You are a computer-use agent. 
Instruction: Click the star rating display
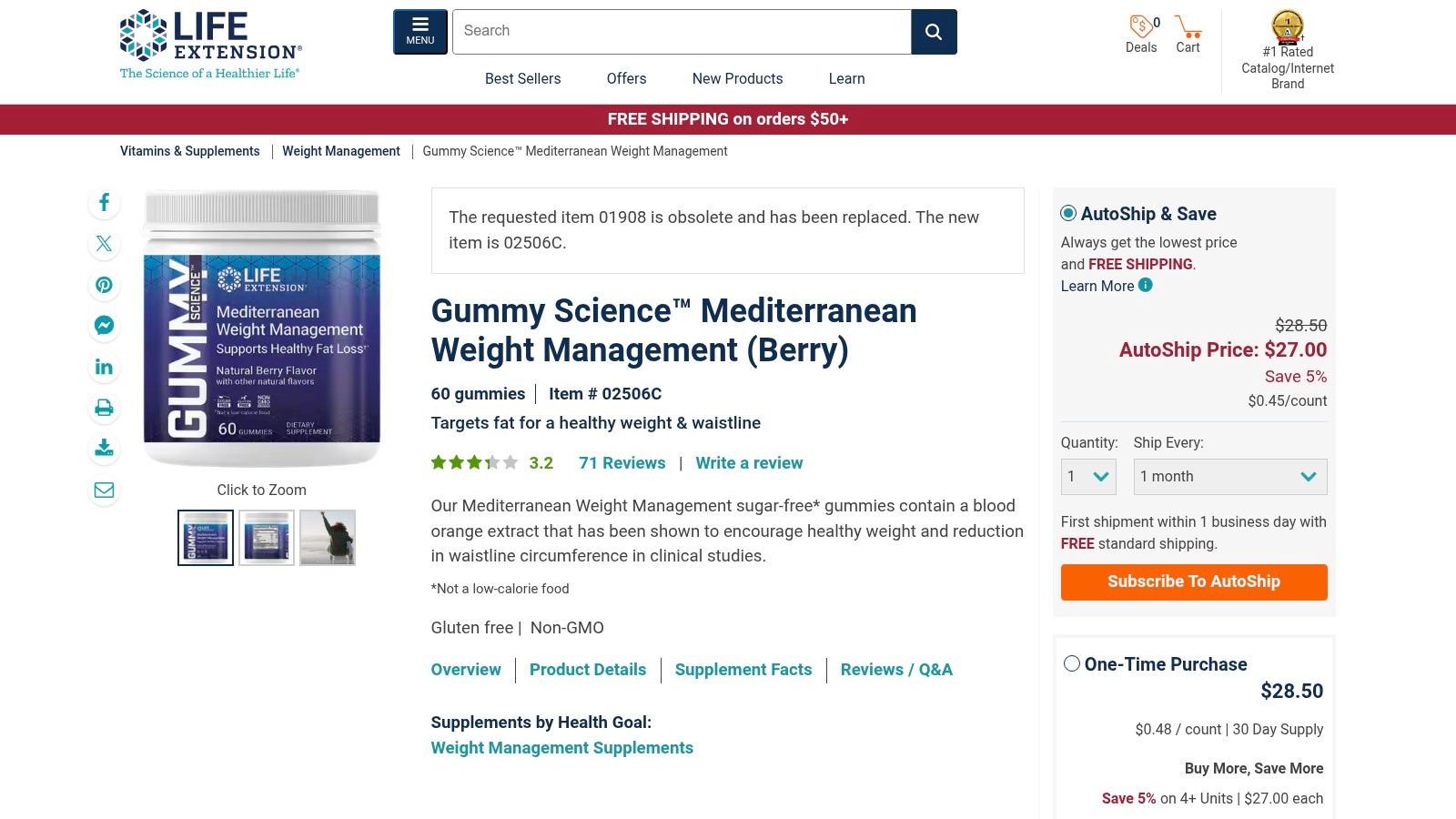point(474,462)
